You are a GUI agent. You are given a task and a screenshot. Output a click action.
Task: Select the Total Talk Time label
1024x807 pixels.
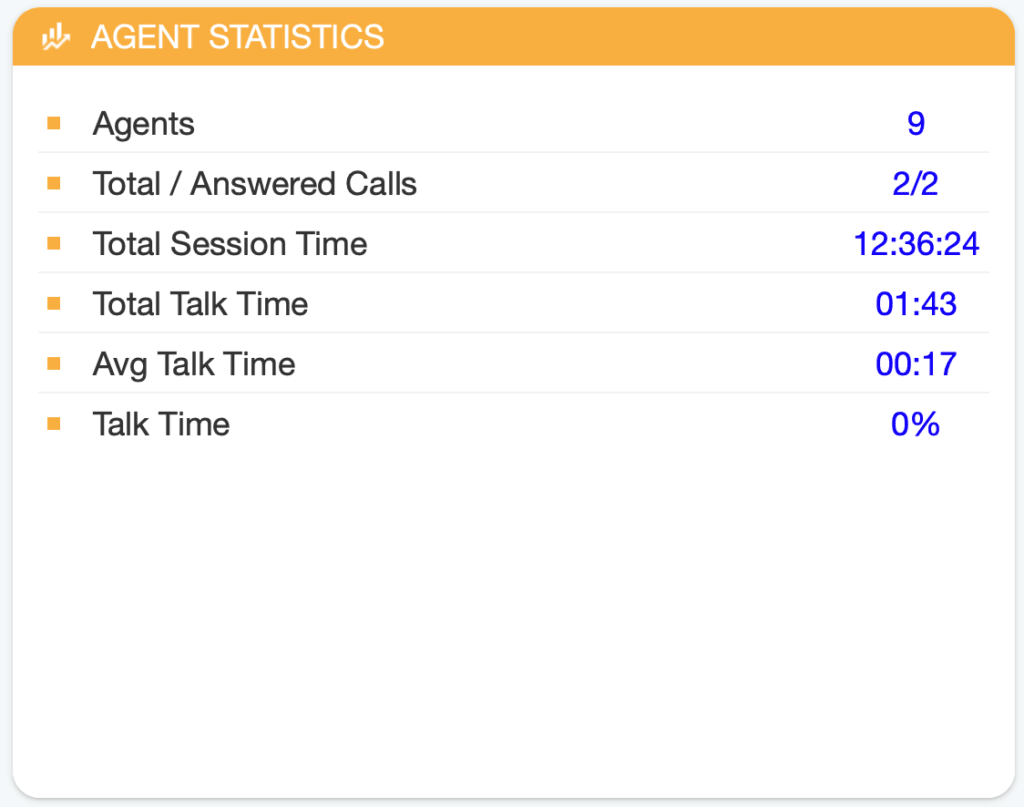(200, 304)
